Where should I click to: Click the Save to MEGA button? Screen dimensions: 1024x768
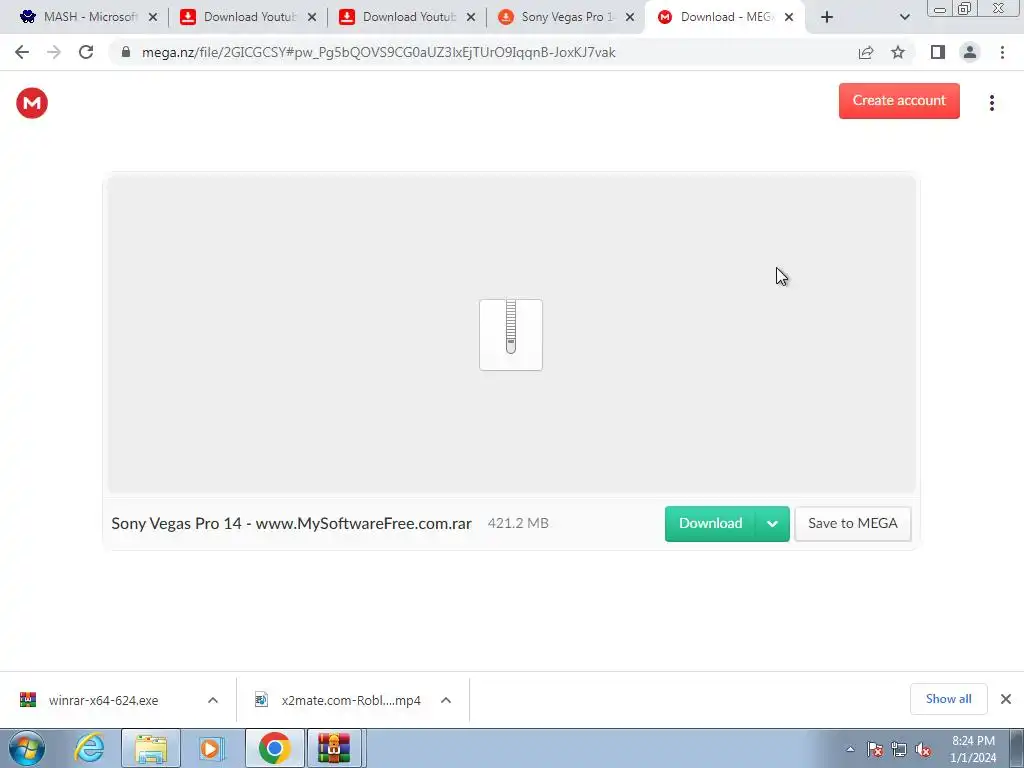852,523
